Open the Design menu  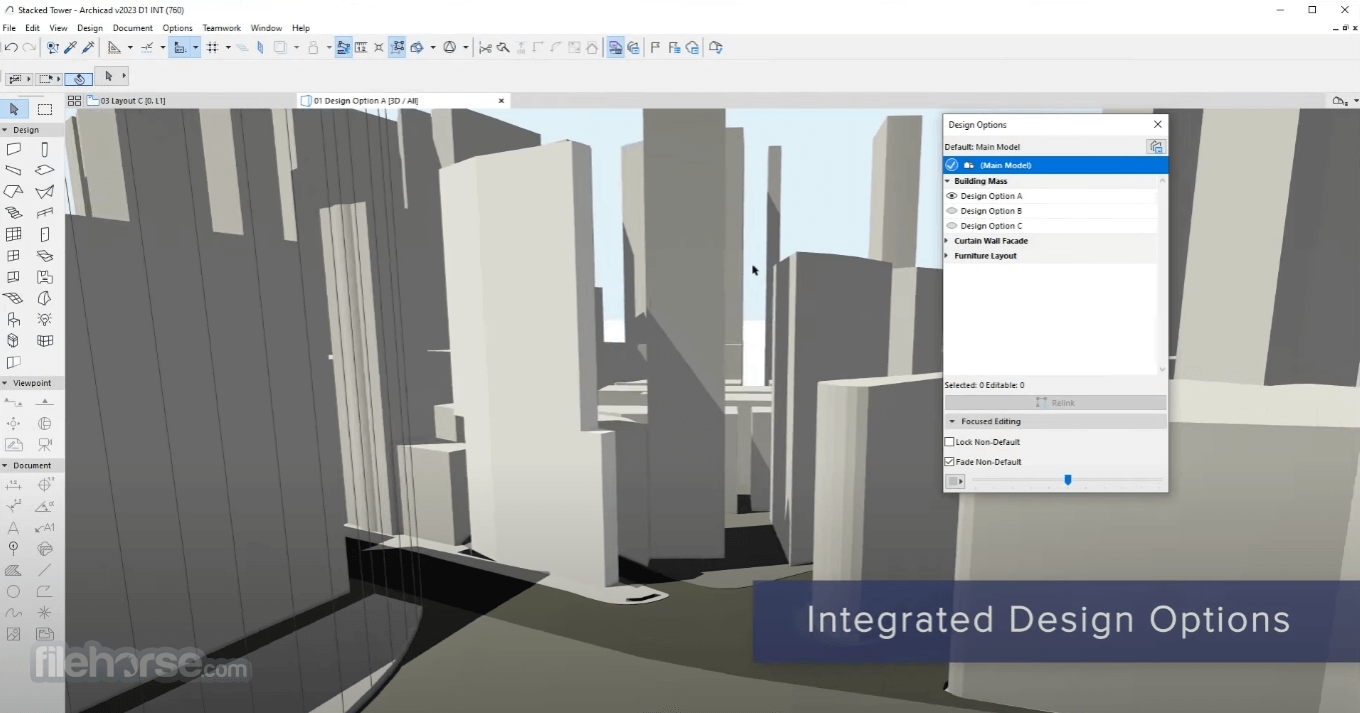pyautogui.click(x=90, y=28)
